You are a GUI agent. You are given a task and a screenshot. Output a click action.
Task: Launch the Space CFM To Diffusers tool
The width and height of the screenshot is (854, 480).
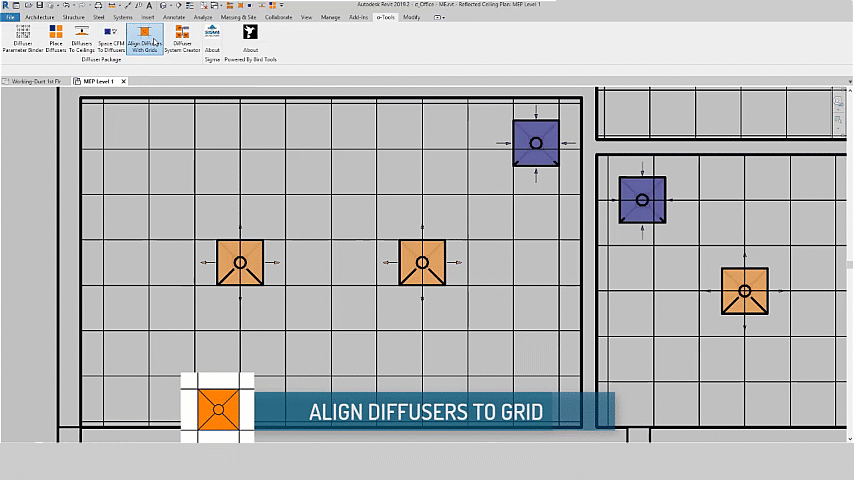[111, 39]
